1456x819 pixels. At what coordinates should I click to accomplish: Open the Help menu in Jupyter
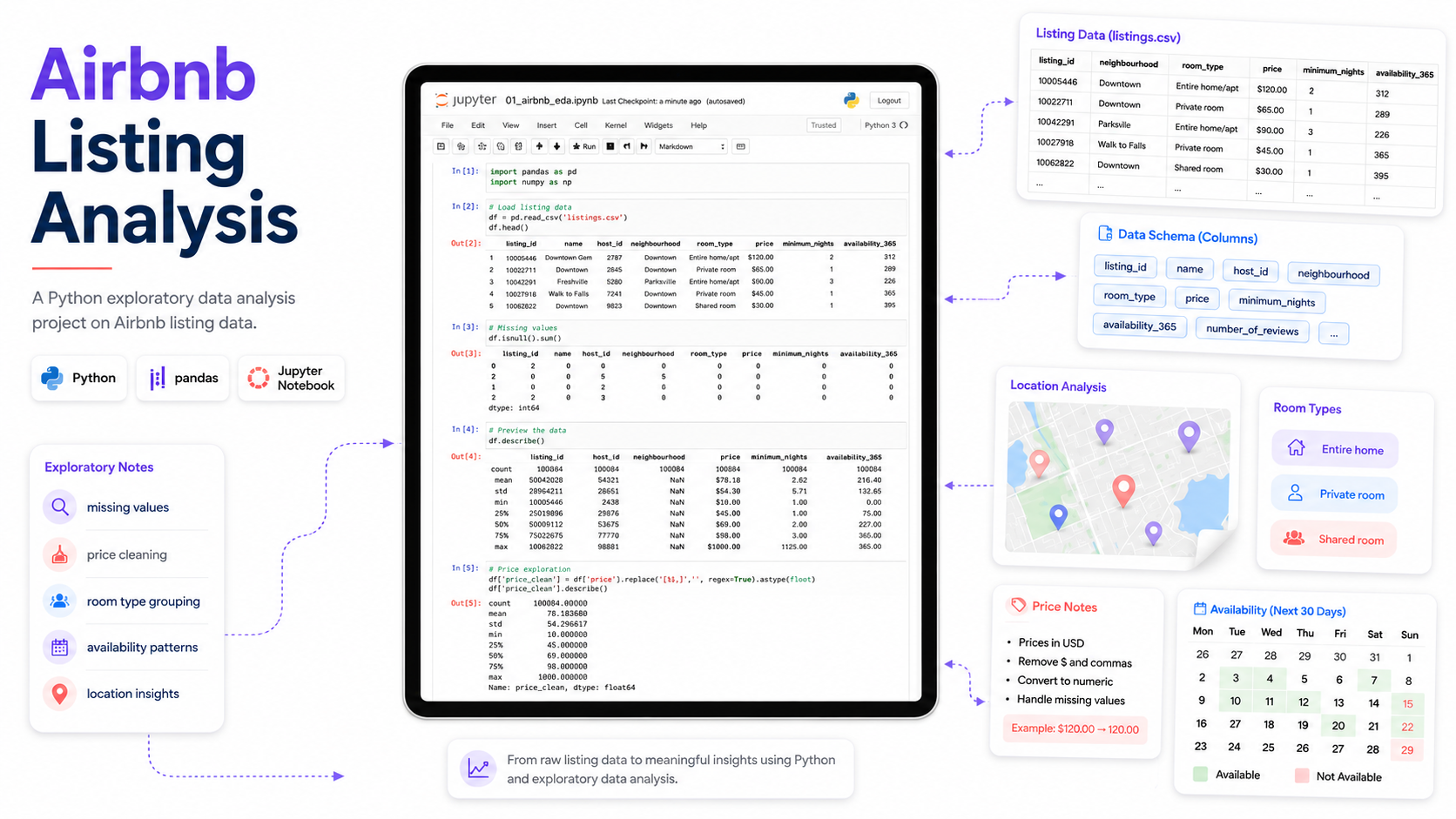tap(699, 125)
